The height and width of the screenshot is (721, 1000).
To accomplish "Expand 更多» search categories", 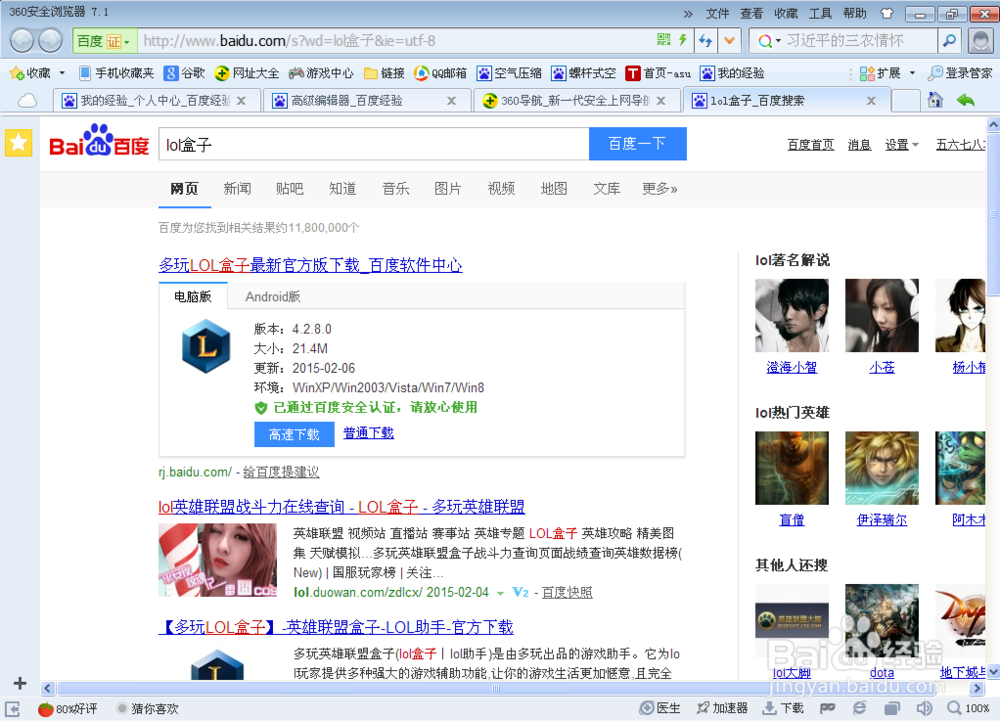I will coord(659,189).
